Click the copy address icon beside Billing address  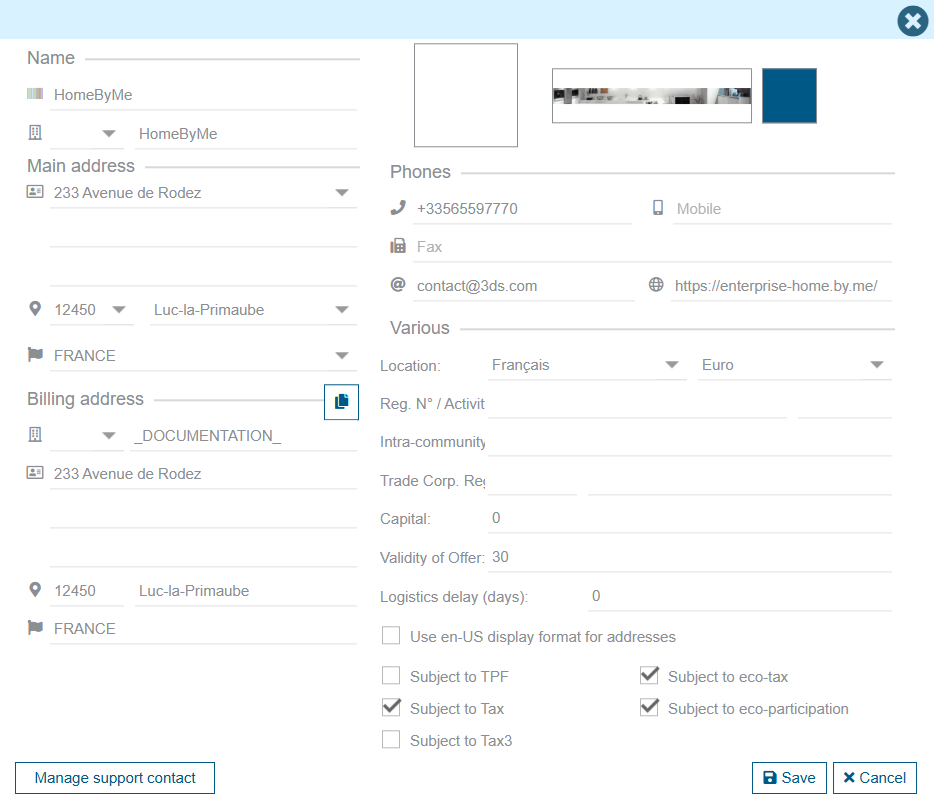[x=341, y=401]
